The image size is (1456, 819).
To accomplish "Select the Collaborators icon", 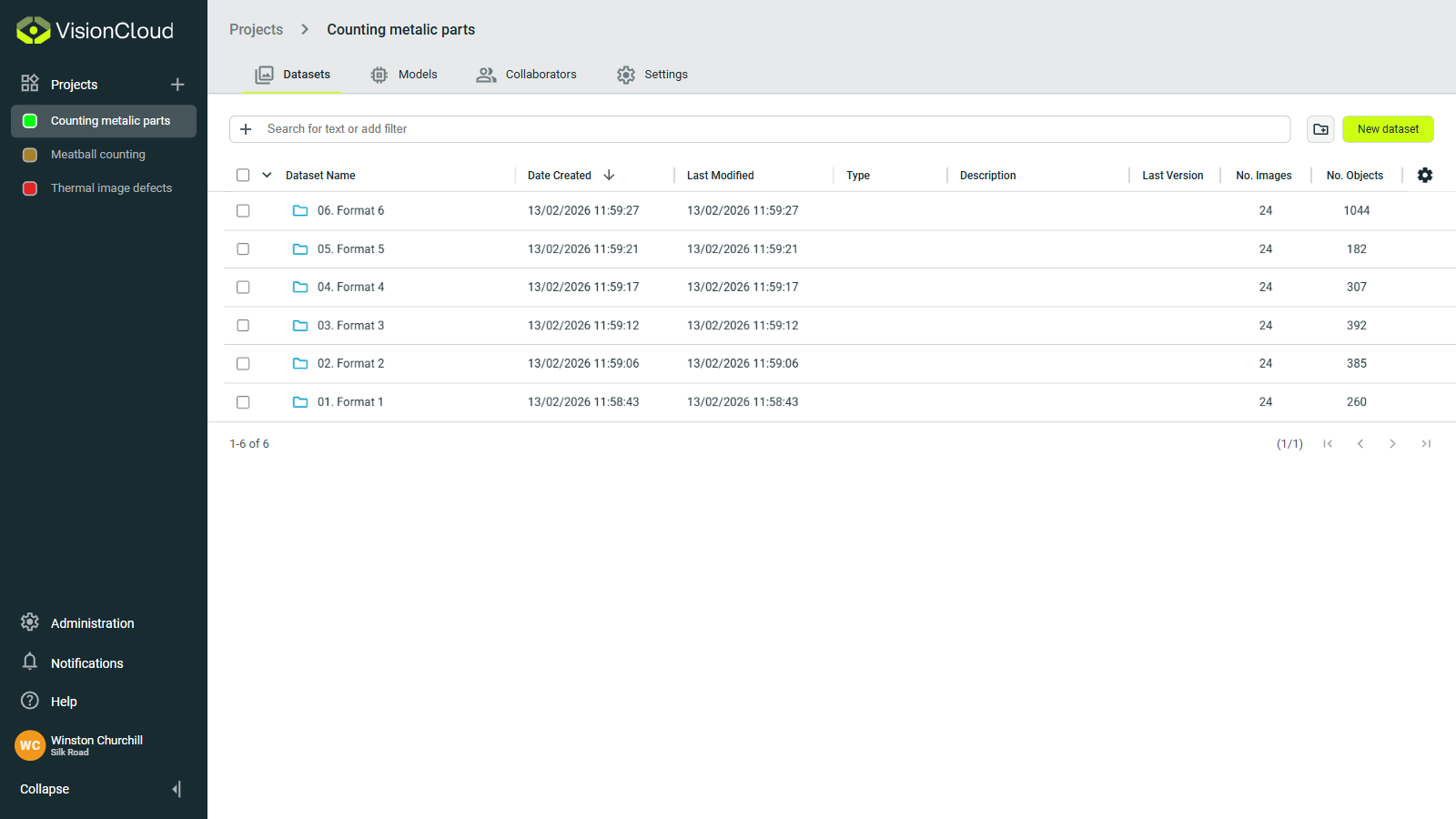I will 486,74.
